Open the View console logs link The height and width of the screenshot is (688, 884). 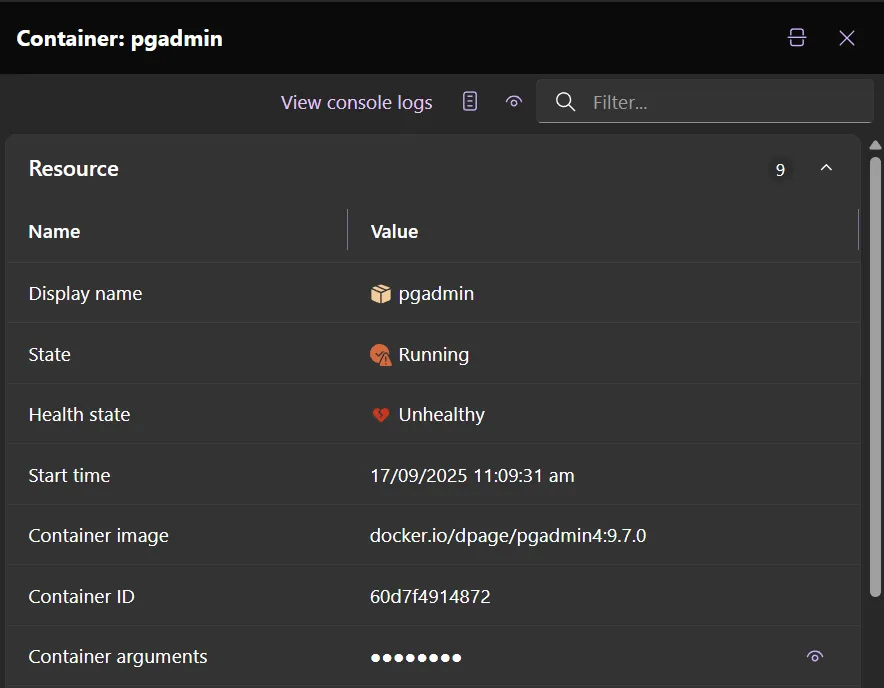pyautogui.click(x=356, y=102)
